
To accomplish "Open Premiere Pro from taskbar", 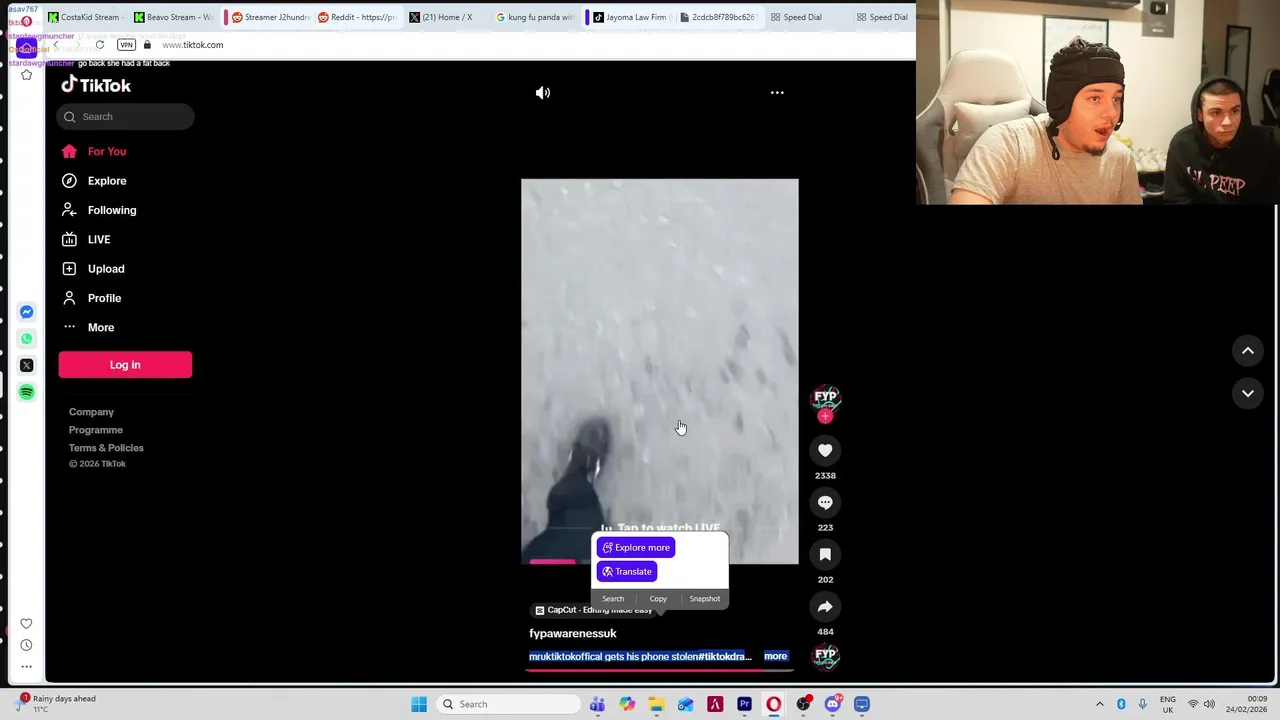I will (x=744, y=704).
